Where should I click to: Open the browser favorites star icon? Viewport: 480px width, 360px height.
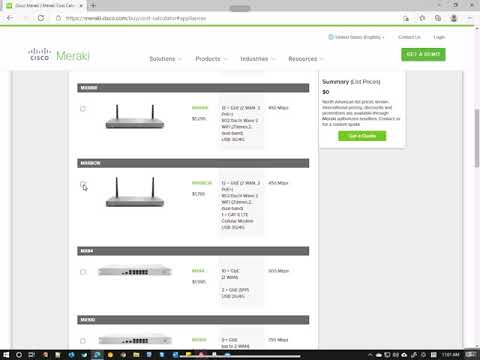tap(422, 18)
